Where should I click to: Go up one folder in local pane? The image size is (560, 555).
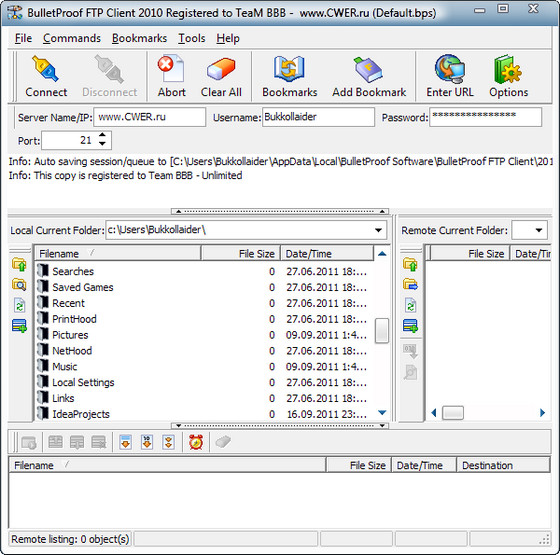point(19,265)
